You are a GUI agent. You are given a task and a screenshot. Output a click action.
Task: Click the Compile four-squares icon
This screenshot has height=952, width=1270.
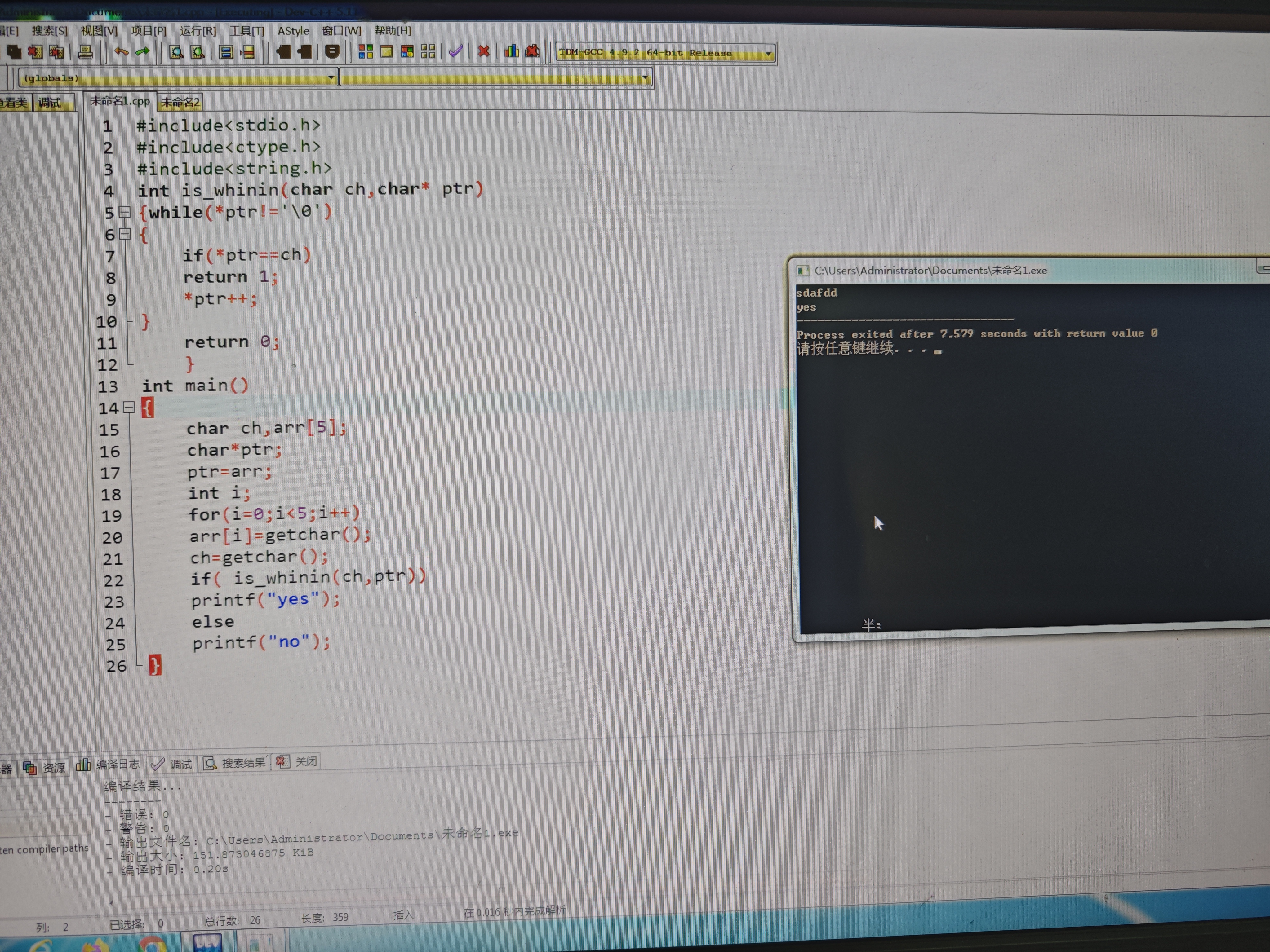coord(365,52)
